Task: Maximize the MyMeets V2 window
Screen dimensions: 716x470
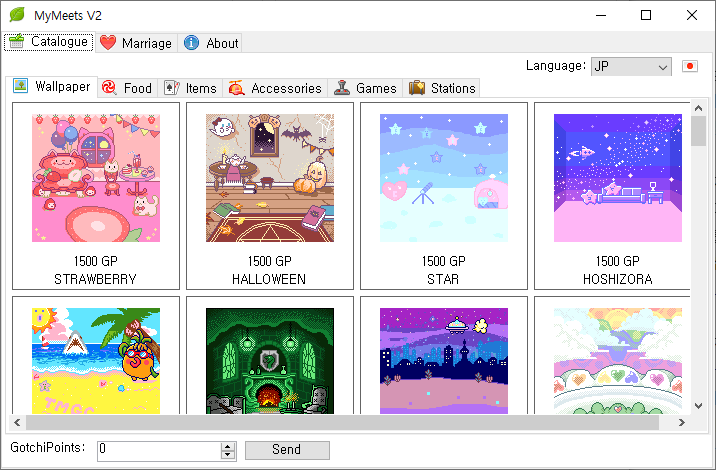Action: (x=646, y=15)
